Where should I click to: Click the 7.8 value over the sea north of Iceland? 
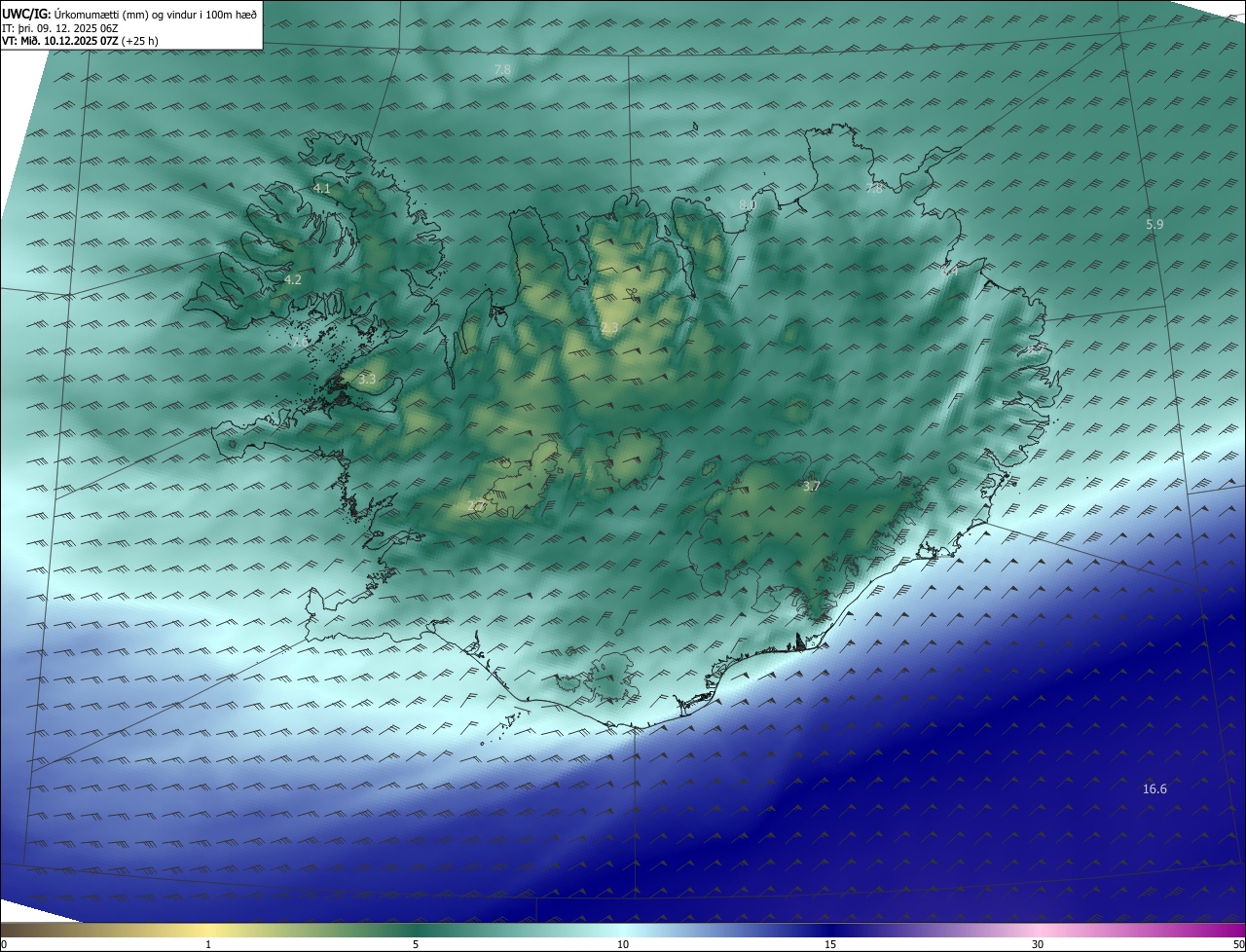point(502,69)
